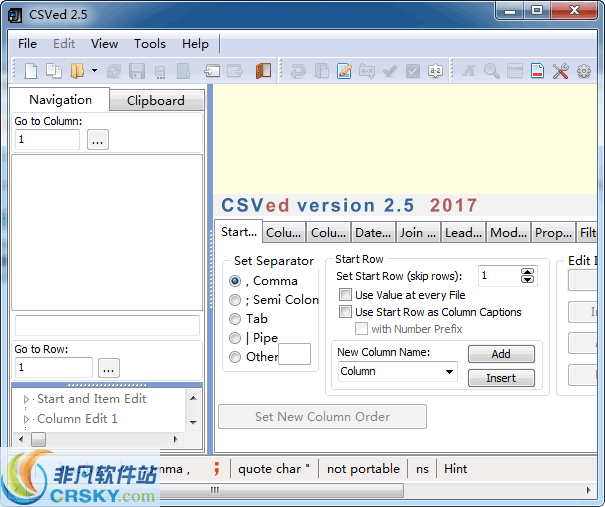Open the Edit menu
Image resolution: width=605 pixels, height=507 pixels.
pyautogui.click(x=64, y=44)
